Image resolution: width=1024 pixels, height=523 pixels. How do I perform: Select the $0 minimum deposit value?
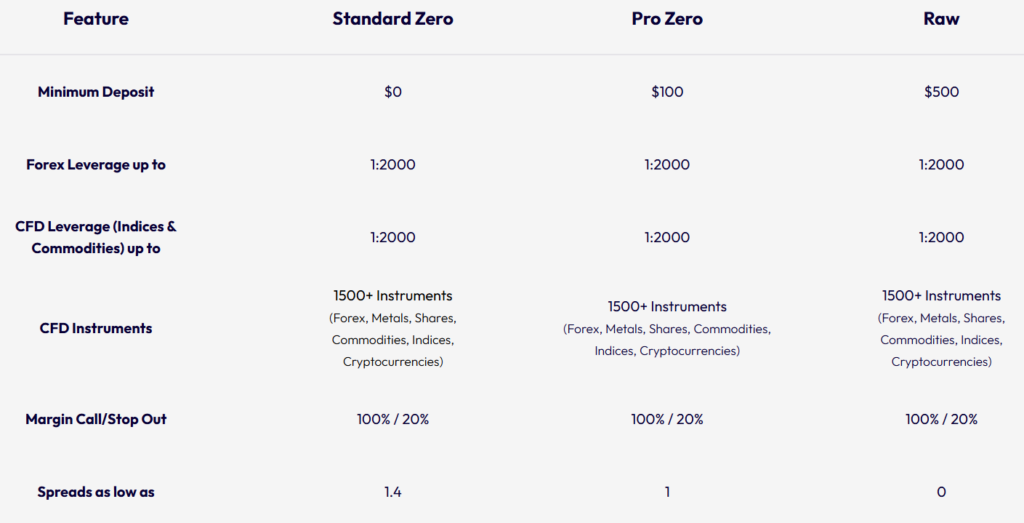(393, 92)
